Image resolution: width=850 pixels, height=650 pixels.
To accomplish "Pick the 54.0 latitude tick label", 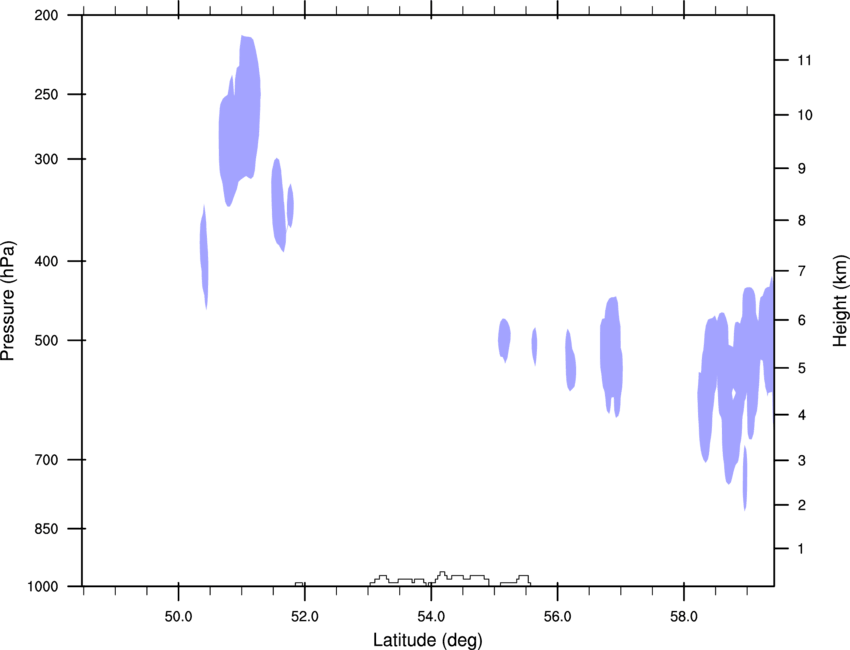I will (431, 617).
